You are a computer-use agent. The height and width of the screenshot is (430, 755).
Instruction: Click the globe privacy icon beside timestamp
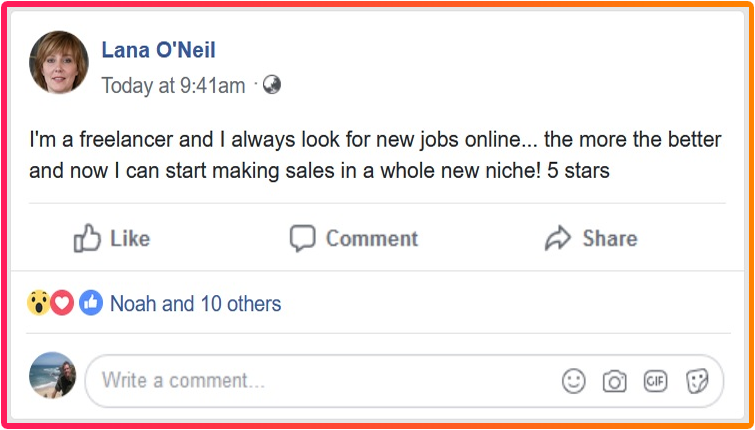tap(271, 85)
